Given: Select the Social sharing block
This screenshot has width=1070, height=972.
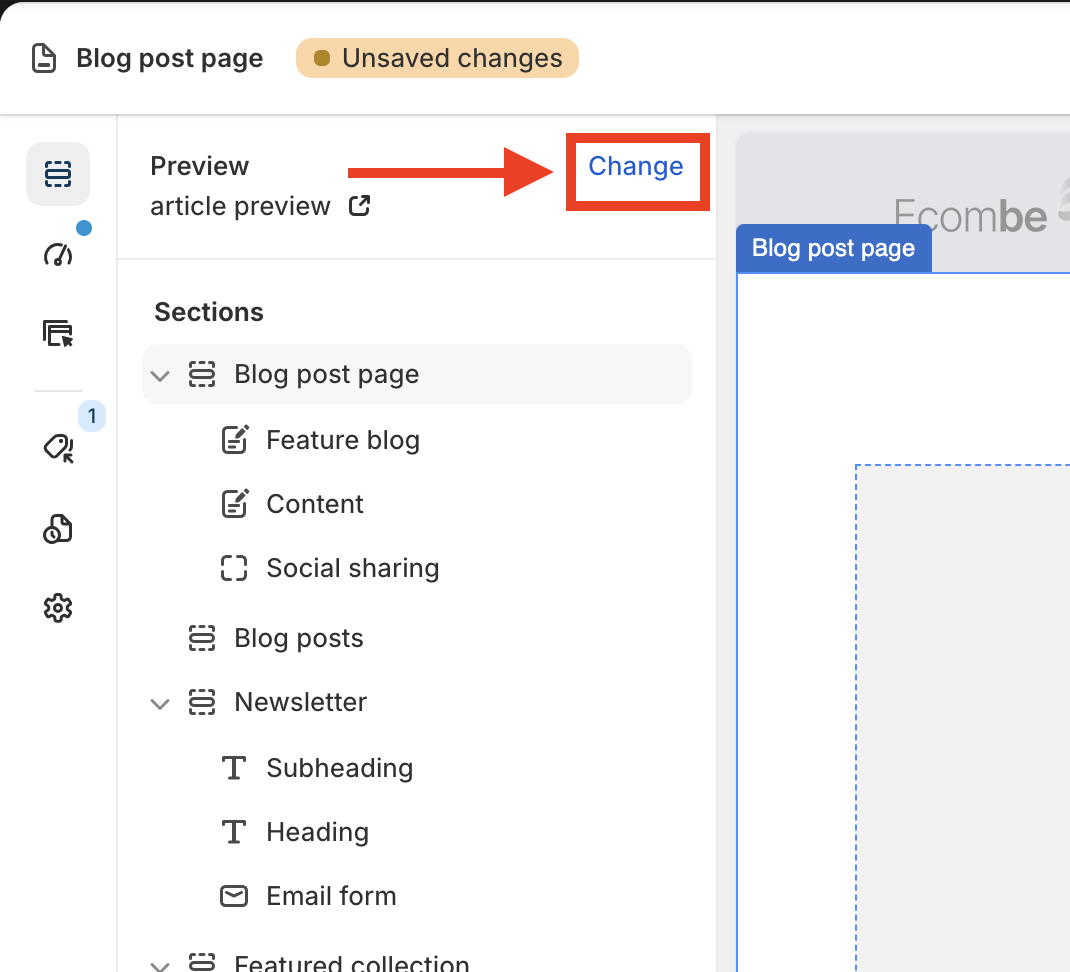Looking at the screenshot, I should (352, 568).
